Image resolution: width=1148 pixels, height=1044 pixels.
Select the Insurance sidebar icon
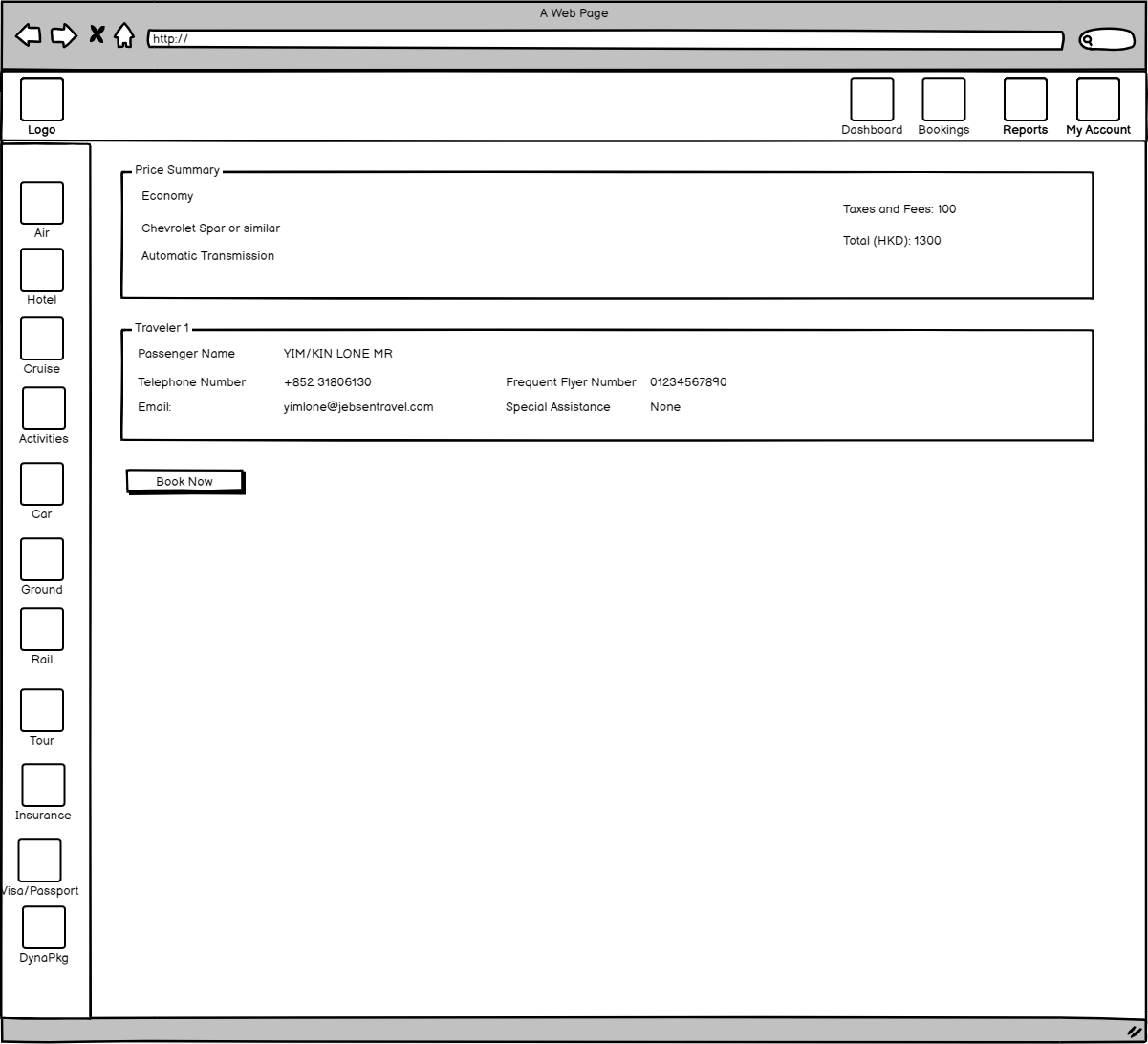pos(44,785)
